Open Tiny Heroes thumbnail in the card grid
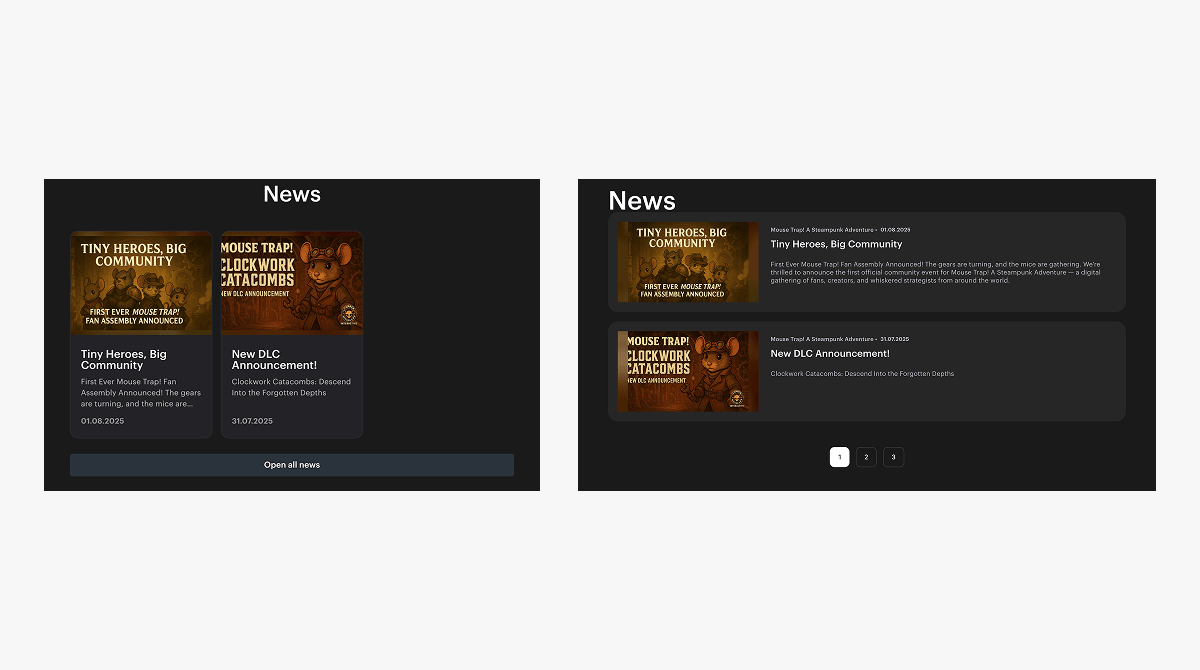 pos(141,283)
